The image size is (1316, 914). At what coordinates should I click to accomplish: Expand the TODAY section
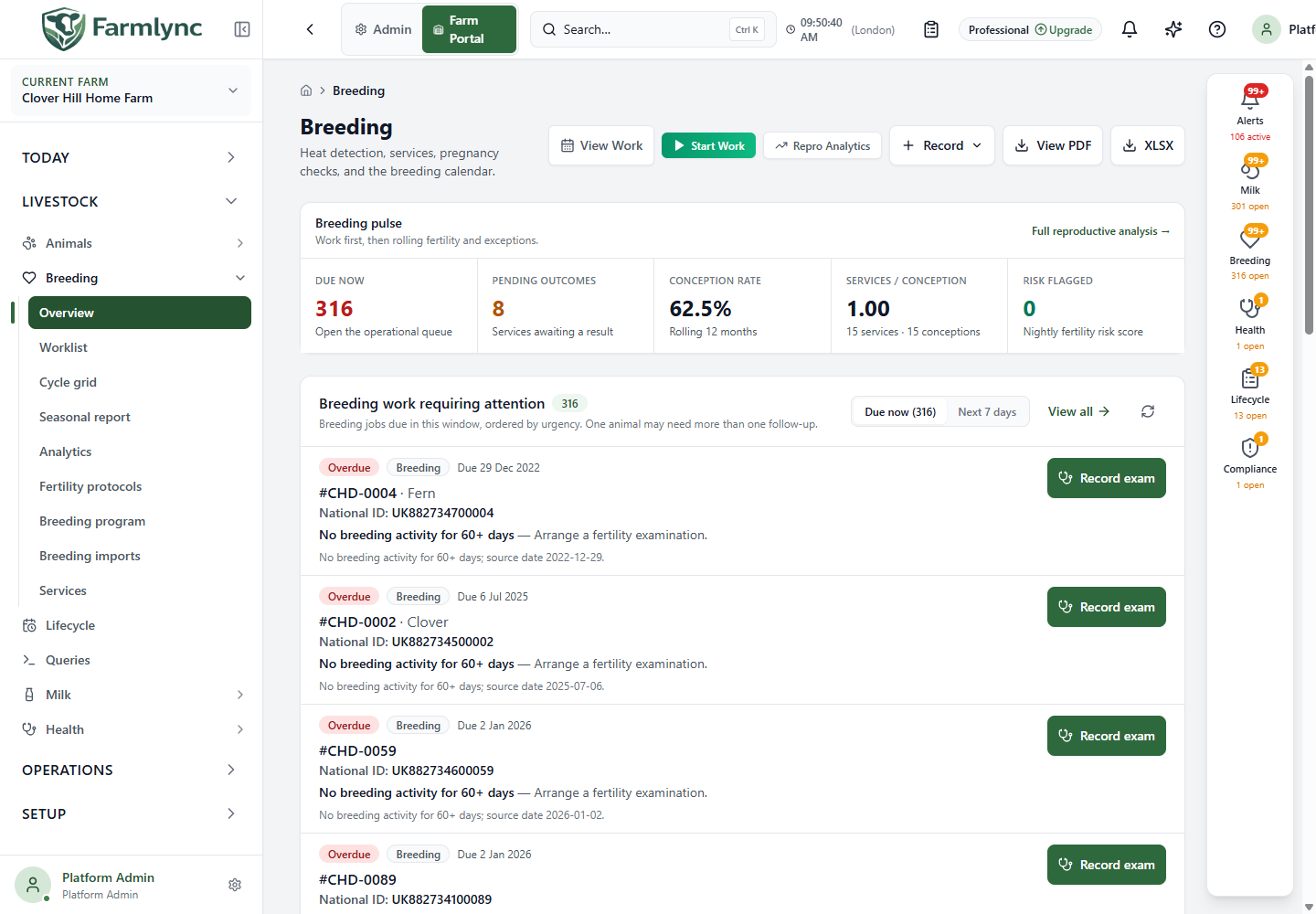131,157
